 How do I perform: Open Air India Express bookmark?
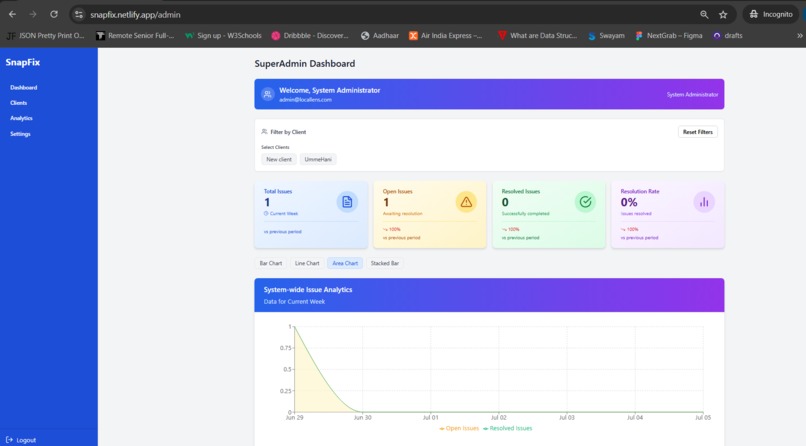[446, 35]
